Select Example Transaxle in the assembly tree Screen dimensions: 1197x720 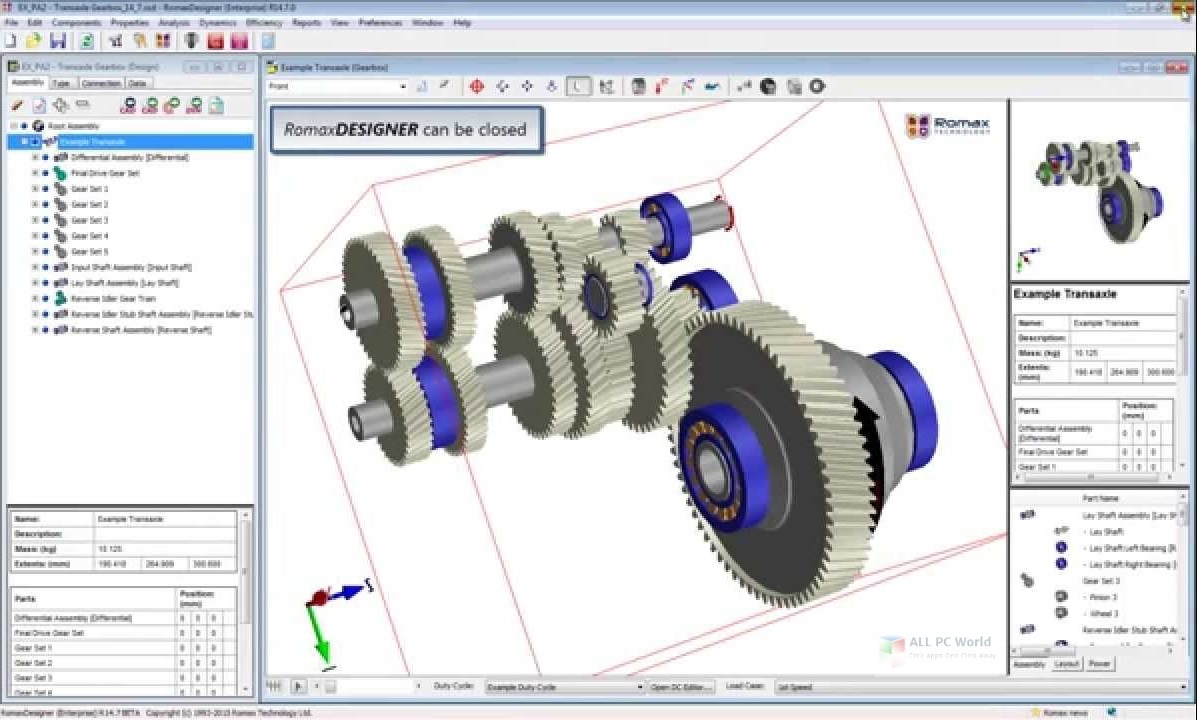92,142
